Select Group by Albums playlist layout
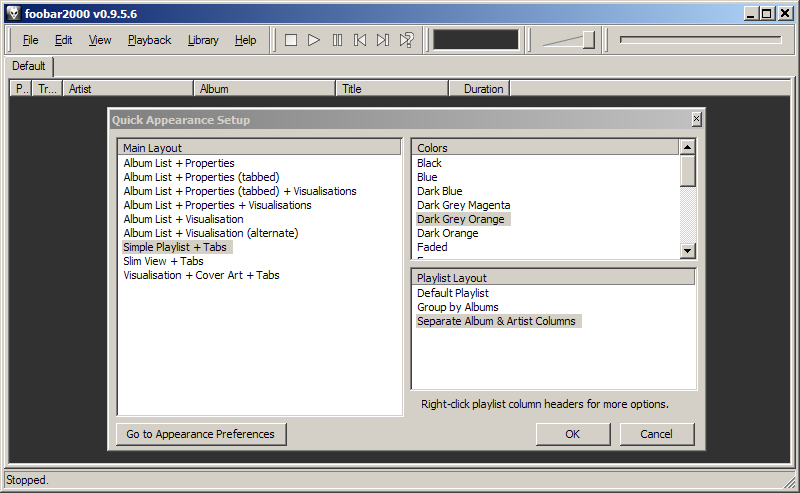800x493 pixels. (x=458, y=307)
